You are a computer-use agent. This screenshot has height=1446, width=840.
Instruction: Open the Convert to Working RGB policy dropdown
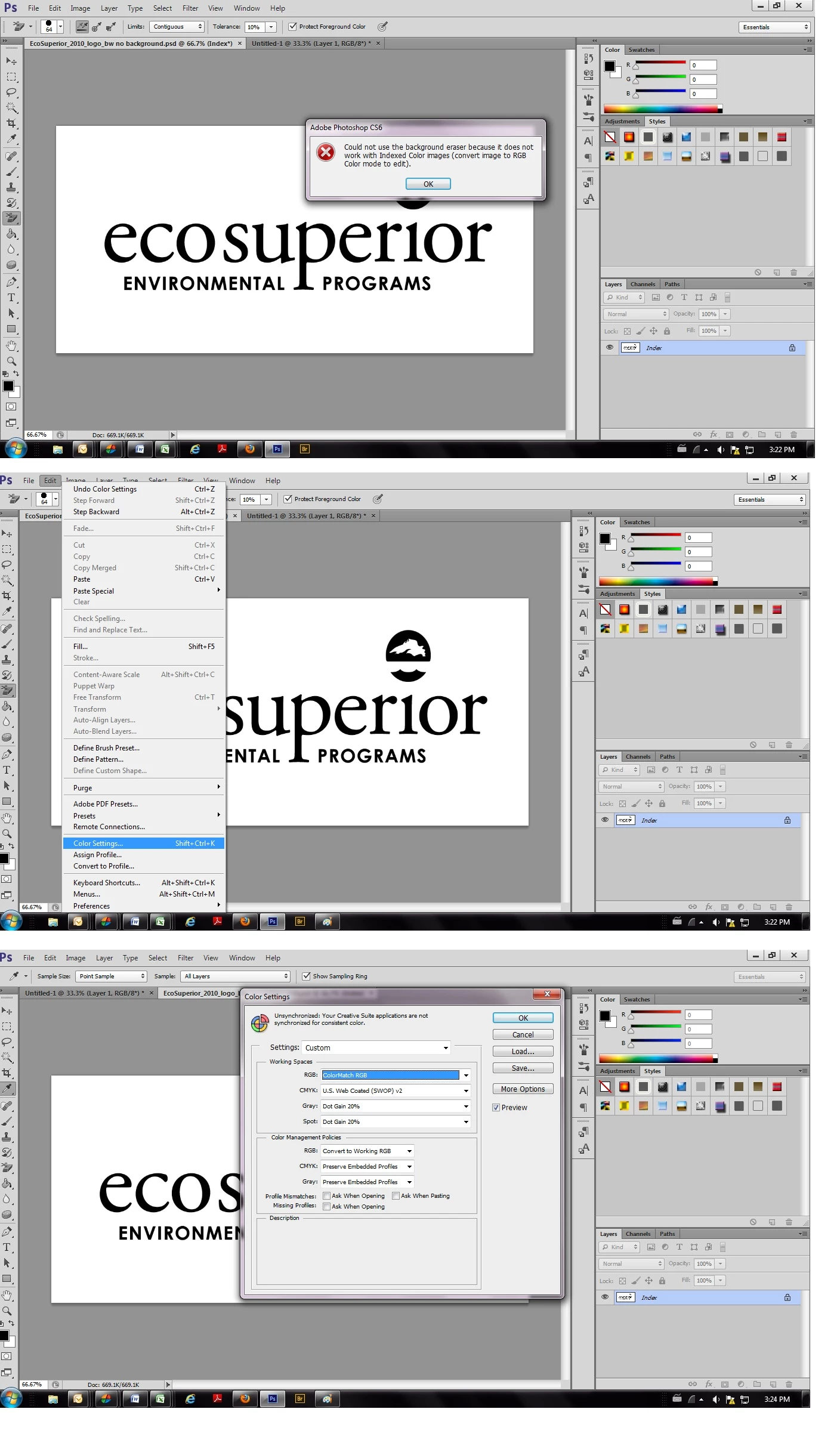tap(367, 1151)
